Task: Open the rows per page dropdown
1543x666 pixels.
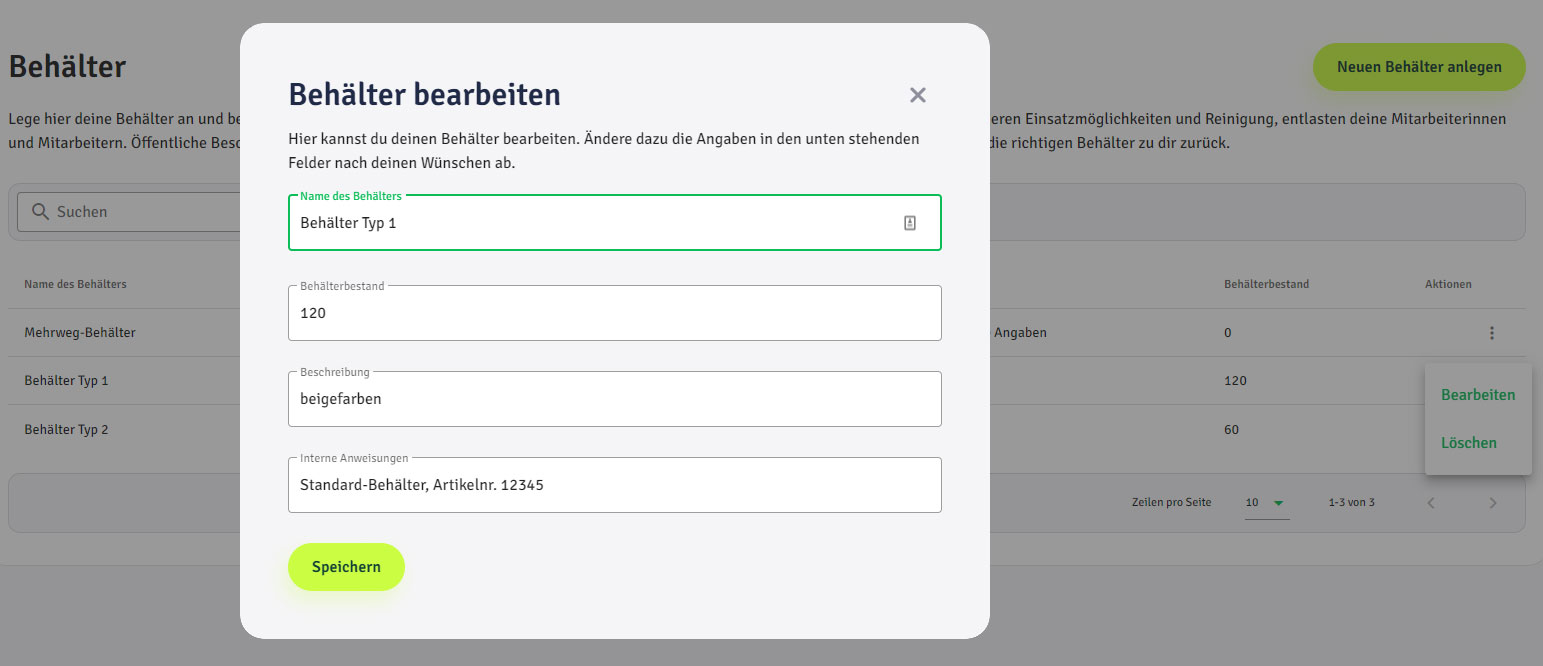Action: point(1265,503)
